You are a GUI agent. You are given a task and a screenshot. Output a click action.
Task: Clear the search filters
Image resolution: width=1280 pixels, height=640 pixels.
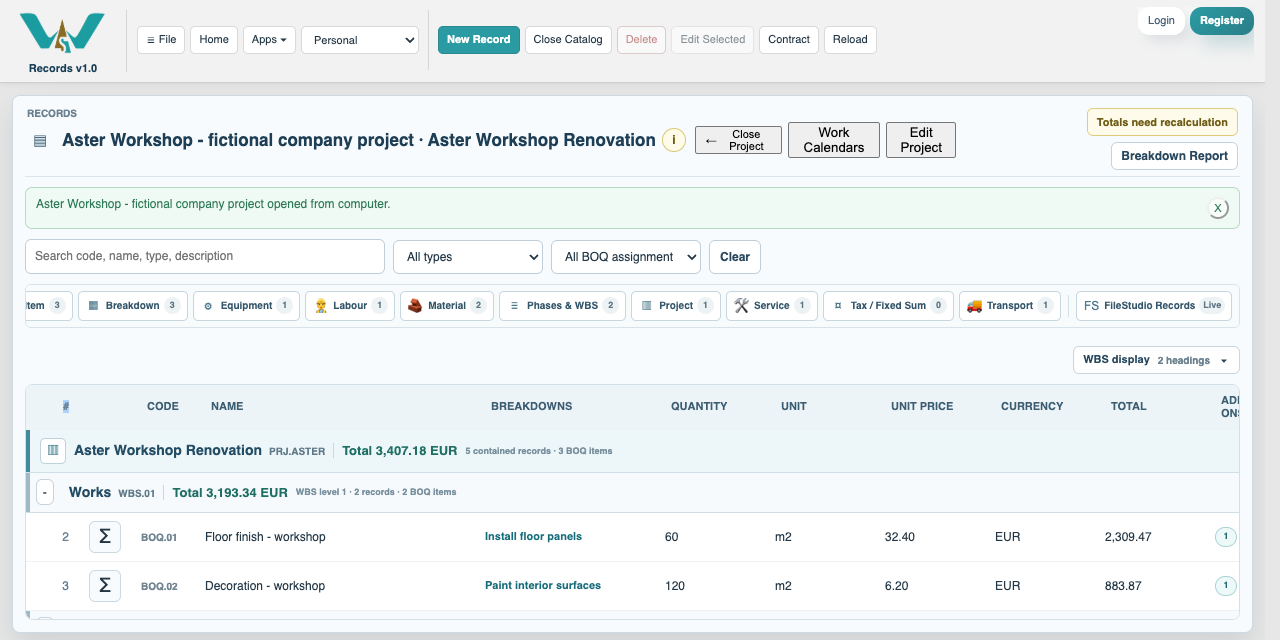[x=735, y=257]
